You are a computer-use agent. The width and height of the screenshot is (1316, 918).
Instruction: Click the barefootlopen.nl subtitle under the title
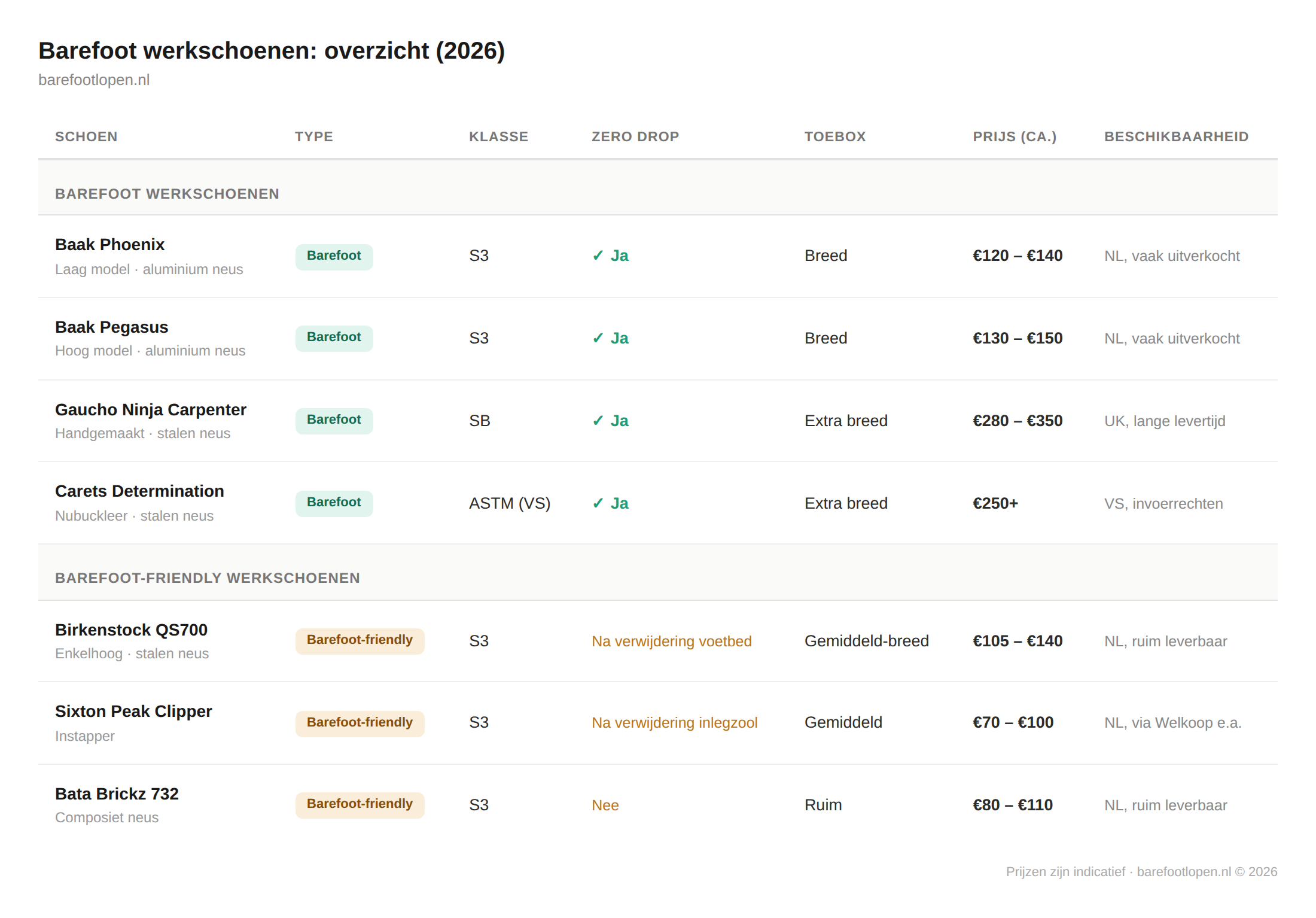(94, 80)
